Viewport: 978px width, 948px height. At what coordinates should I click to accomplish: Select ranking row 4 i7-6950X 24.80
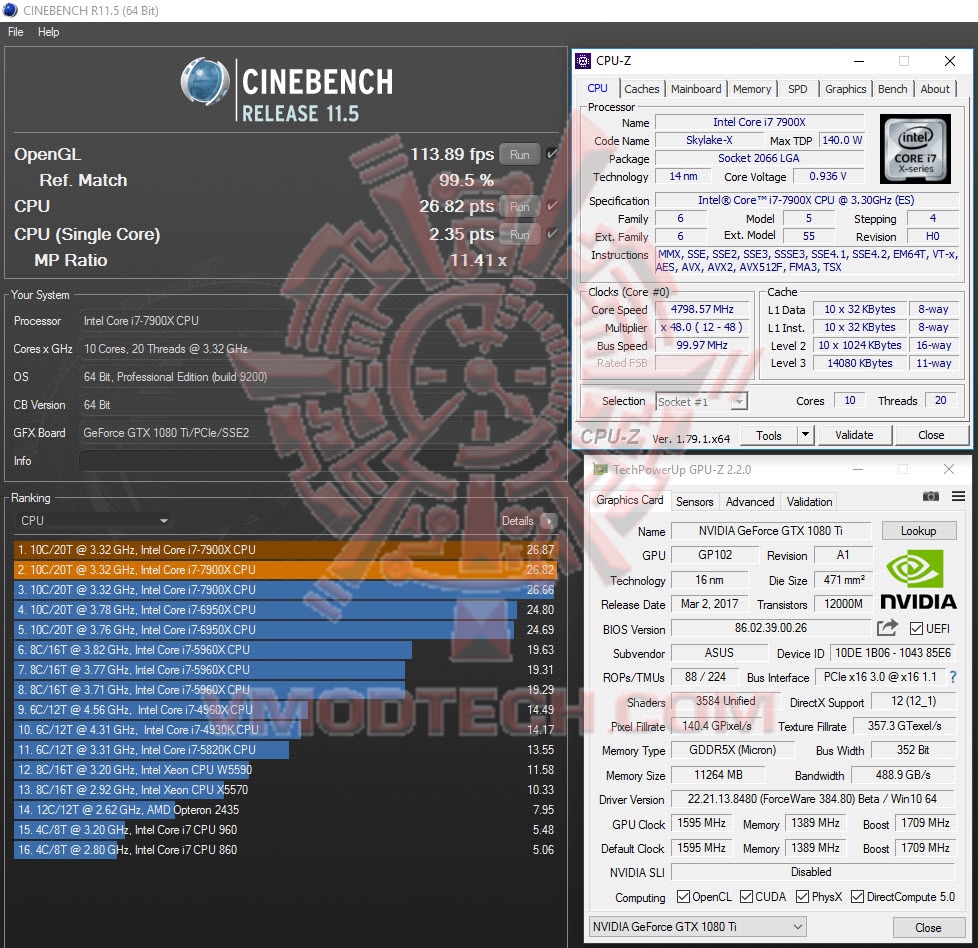(x=286, y=609)
